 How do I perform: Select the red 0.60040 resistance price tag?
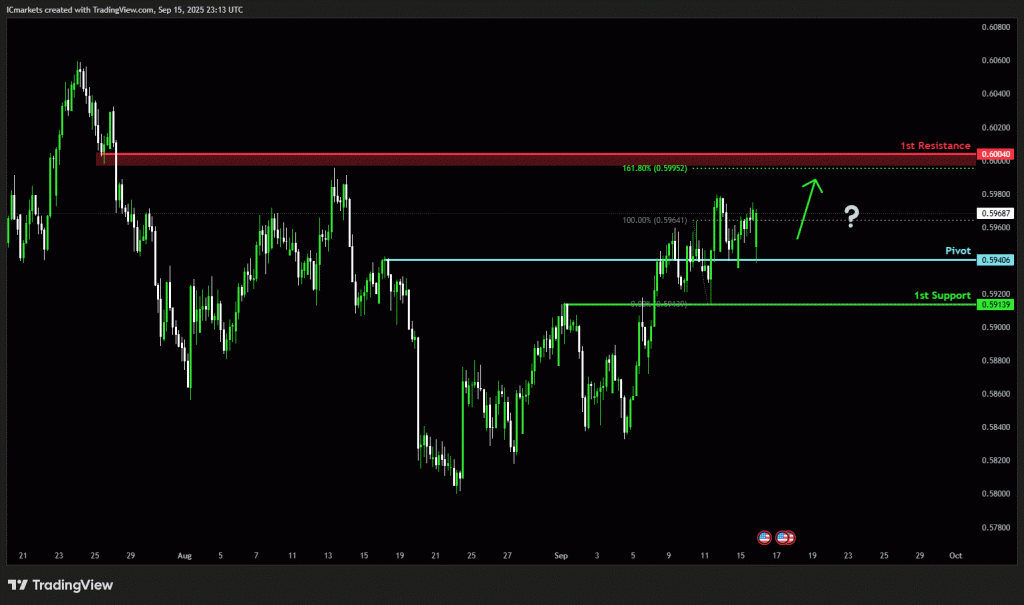tap(995, 154)
